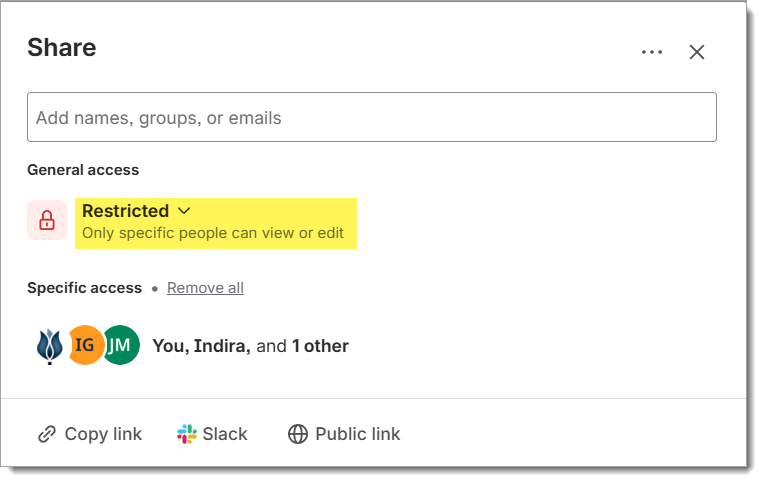The width and height of the screenshot is (762, 482).
Task: Share via the Slack button
Action: [212, 434]
